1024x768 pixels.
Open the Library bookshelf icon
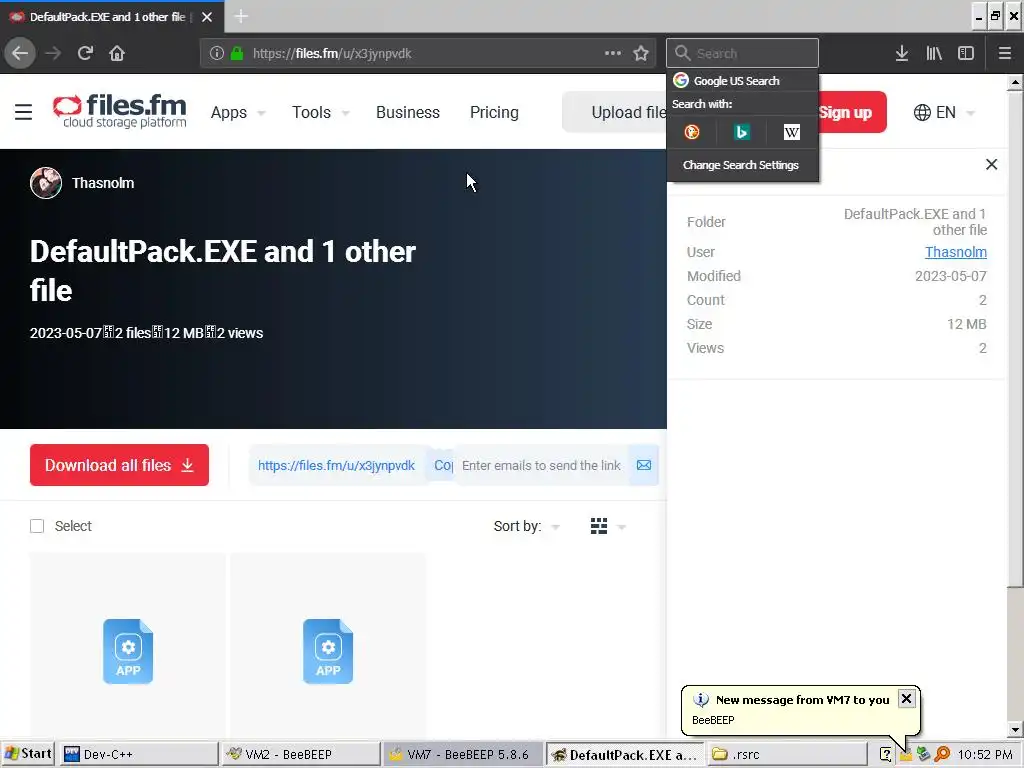click(934, 53)
